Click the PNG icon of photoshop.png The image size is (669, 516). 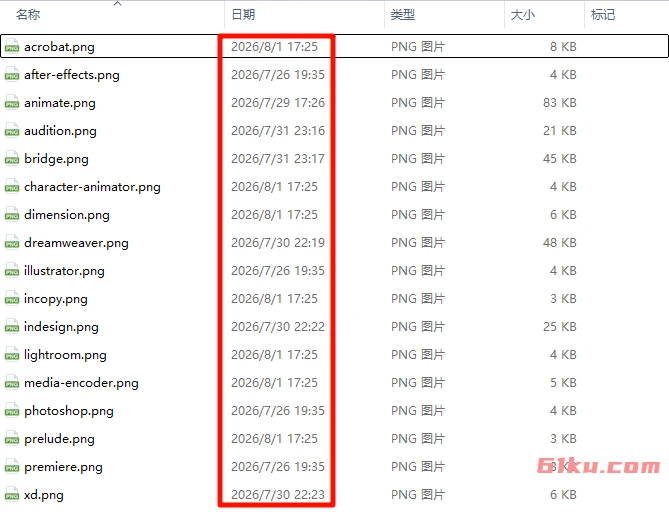tap(12, 411)
